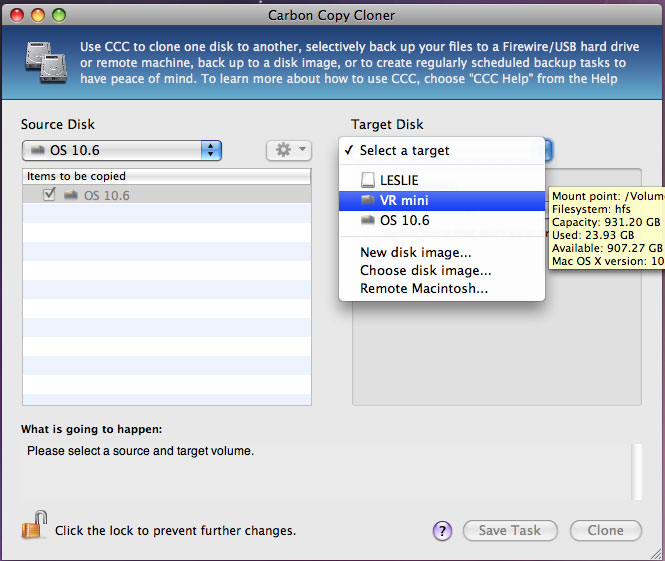Select VR mini as the target disk
The height and width of the screenshot is (561, 665).
(441, 200)
